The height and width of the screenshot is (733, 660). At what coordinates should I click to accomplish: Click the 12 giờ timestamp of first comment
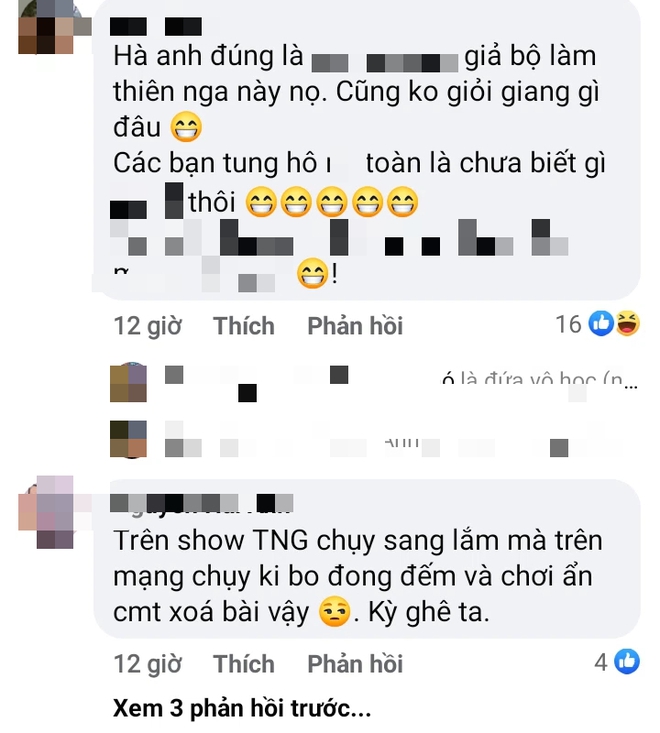pos(147,326)
